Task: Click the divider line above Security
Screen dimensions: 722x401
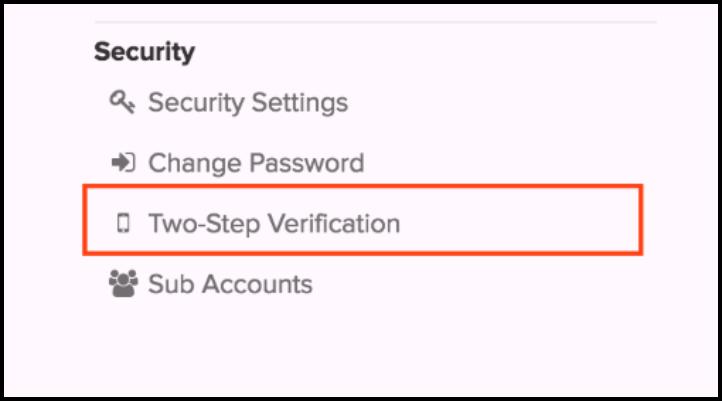Action: coord(375,22)
